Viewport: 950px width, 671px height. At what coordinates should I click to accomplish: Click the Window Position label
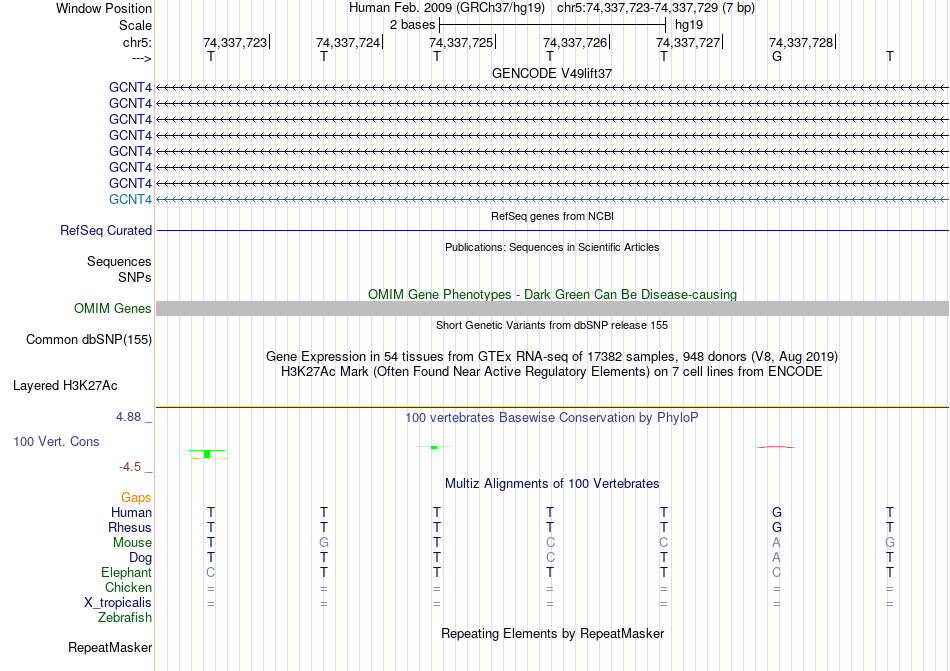click(x=104, y=8)
